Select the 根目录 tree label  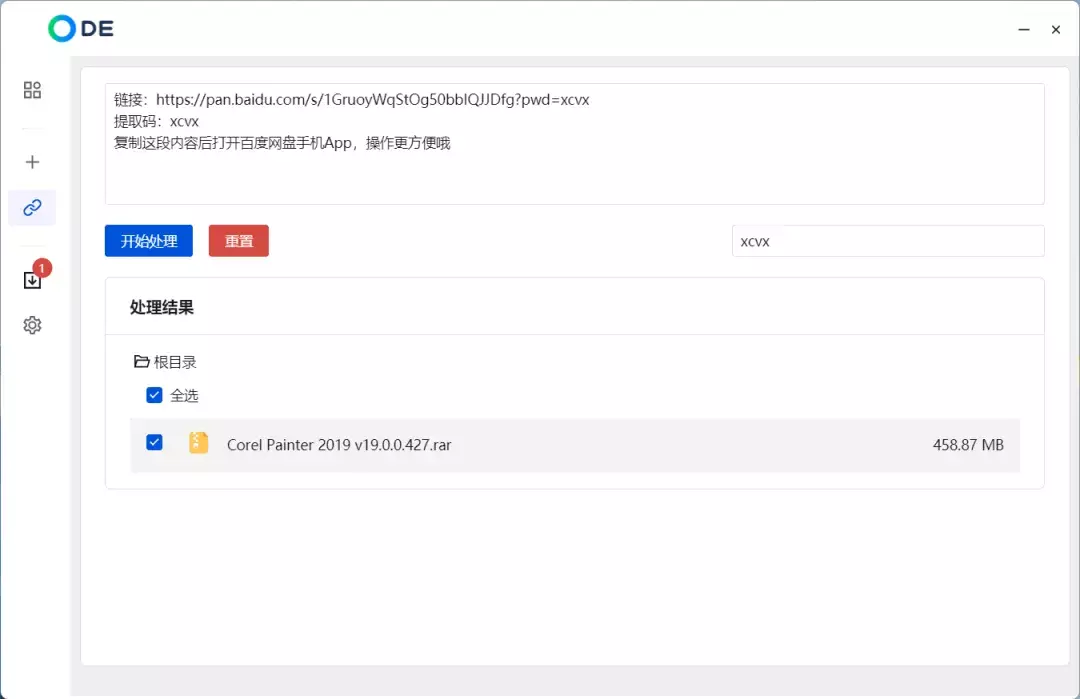(x=175, y=362)
